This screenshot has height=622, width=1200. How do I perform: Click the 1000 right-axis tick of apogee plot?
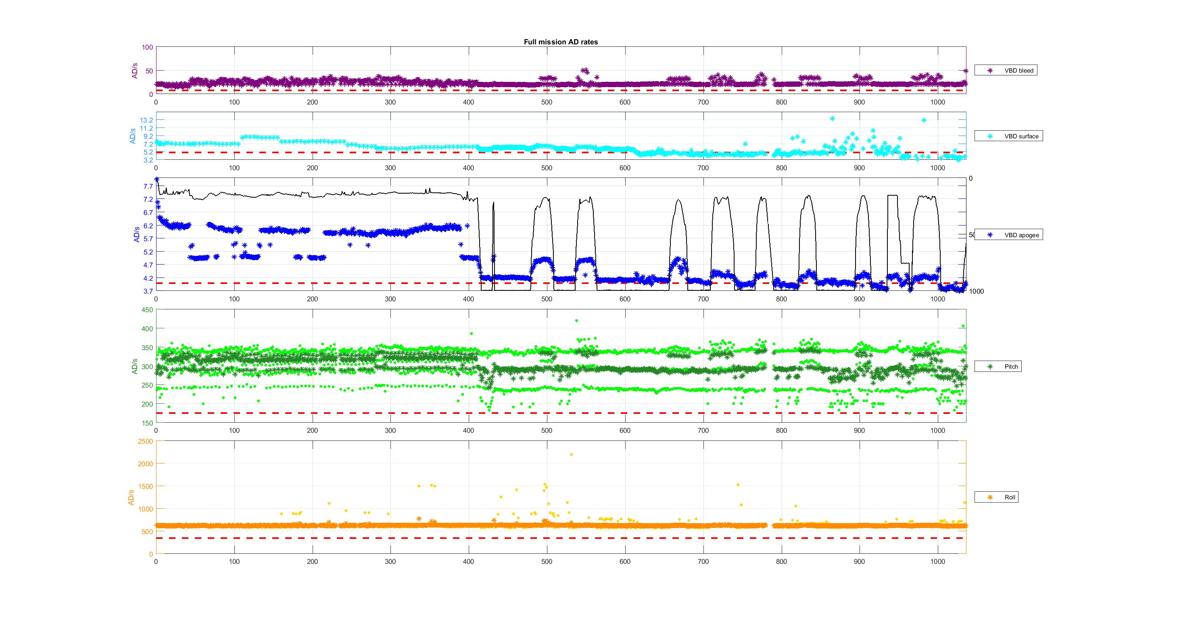coord(976,291)
